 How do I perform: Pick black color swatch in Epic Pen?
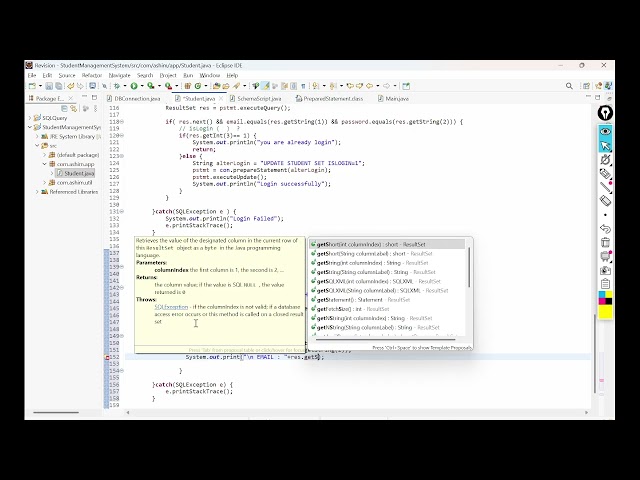click(609, 301)
